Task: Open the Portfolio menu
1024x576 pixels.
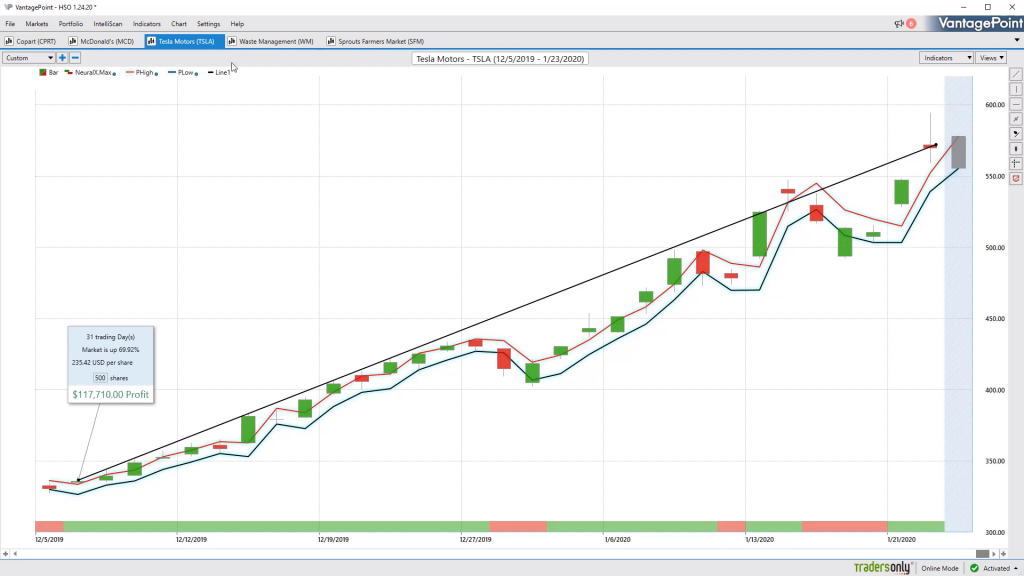Action: (71, 24)
